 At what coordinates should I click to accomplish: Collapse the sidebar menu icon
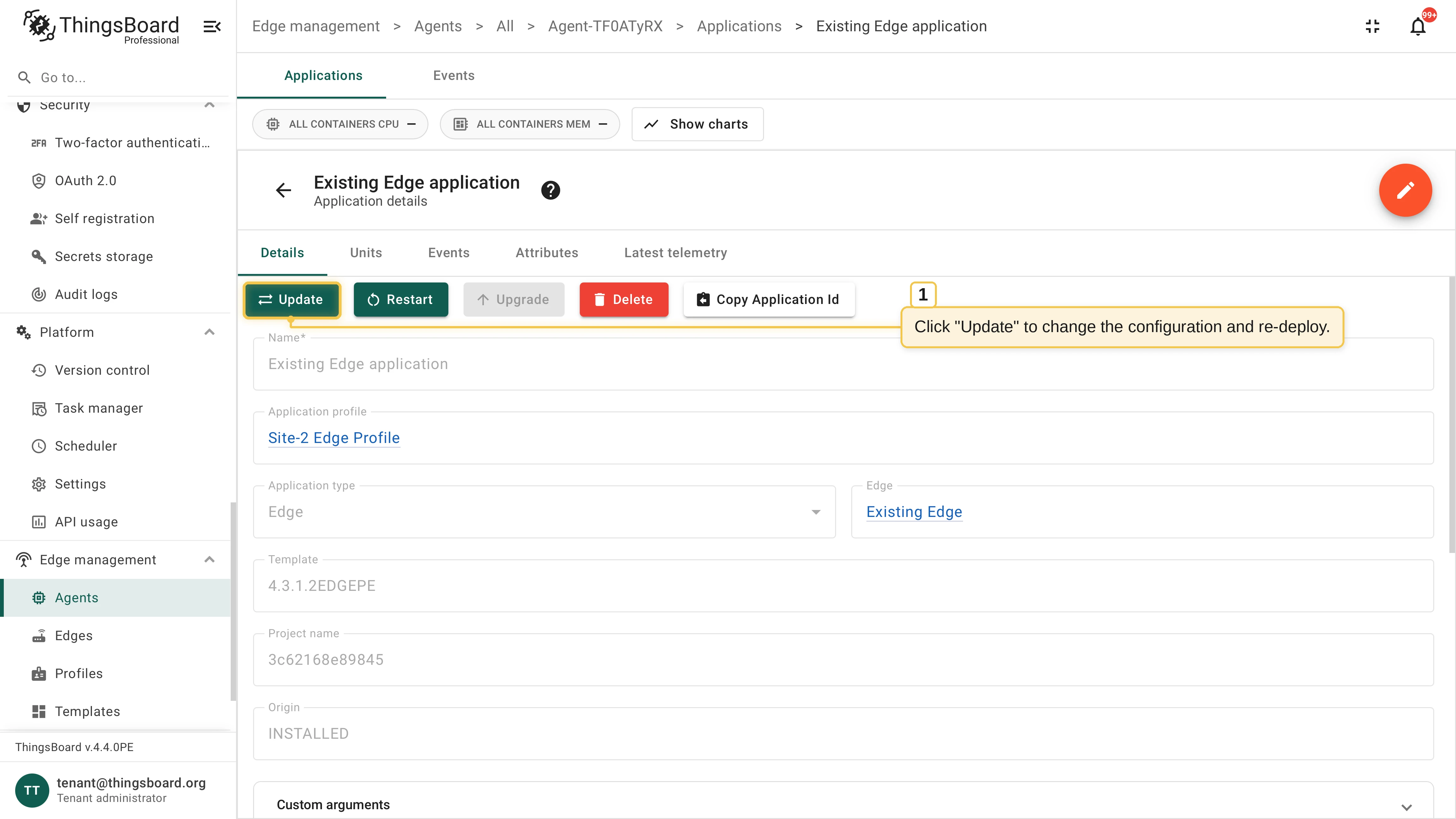tap(212, 27)
